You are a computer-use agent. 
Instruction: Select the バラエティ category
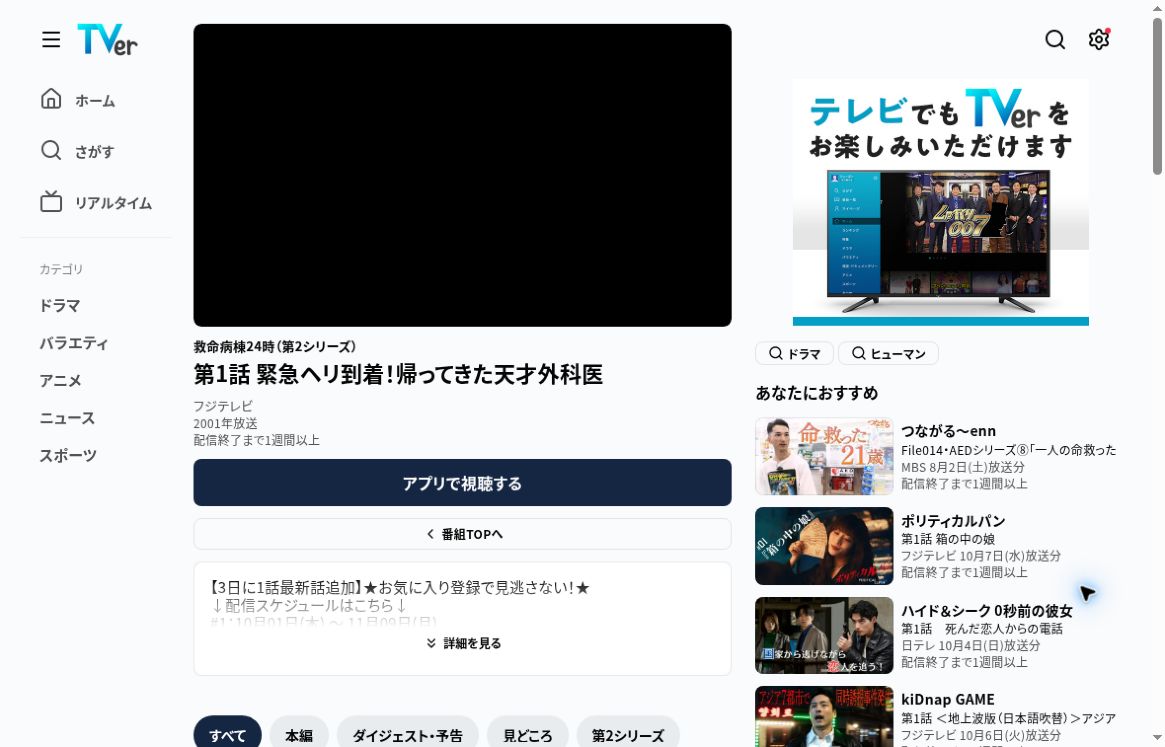coord(74,343)
